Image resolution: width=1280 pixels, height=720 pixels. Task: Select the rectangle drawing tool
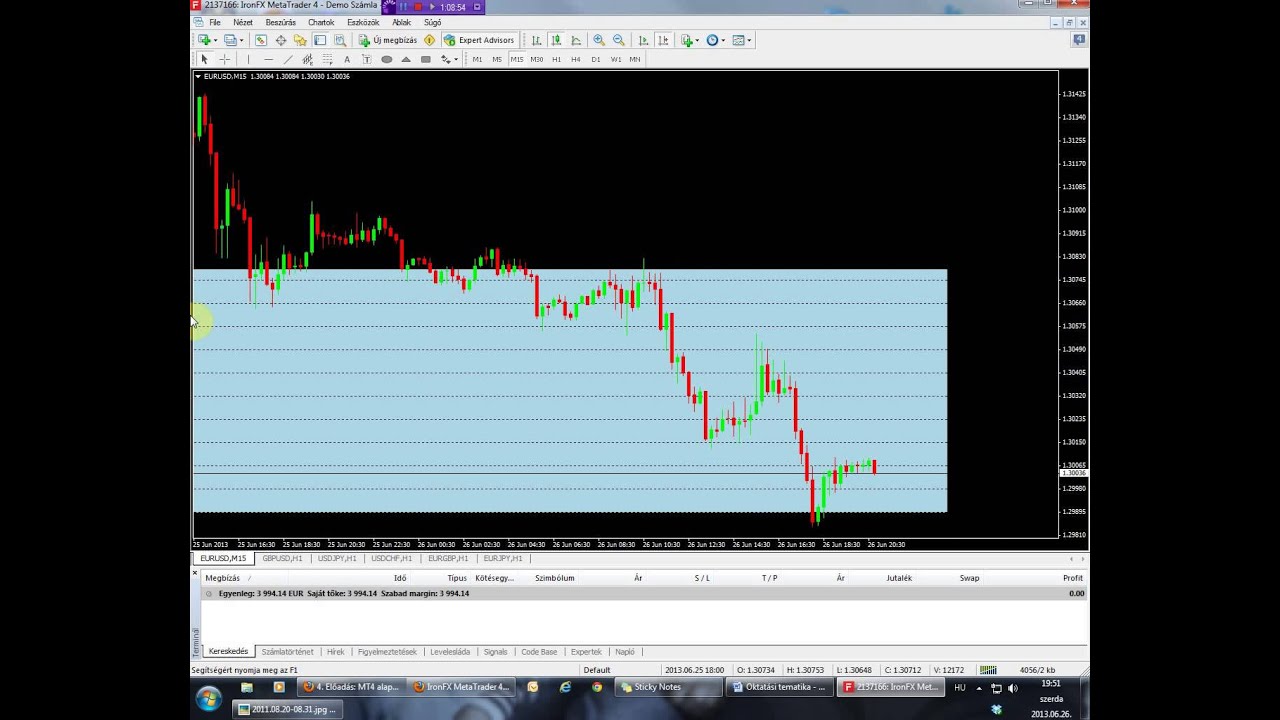pos(426,59)
